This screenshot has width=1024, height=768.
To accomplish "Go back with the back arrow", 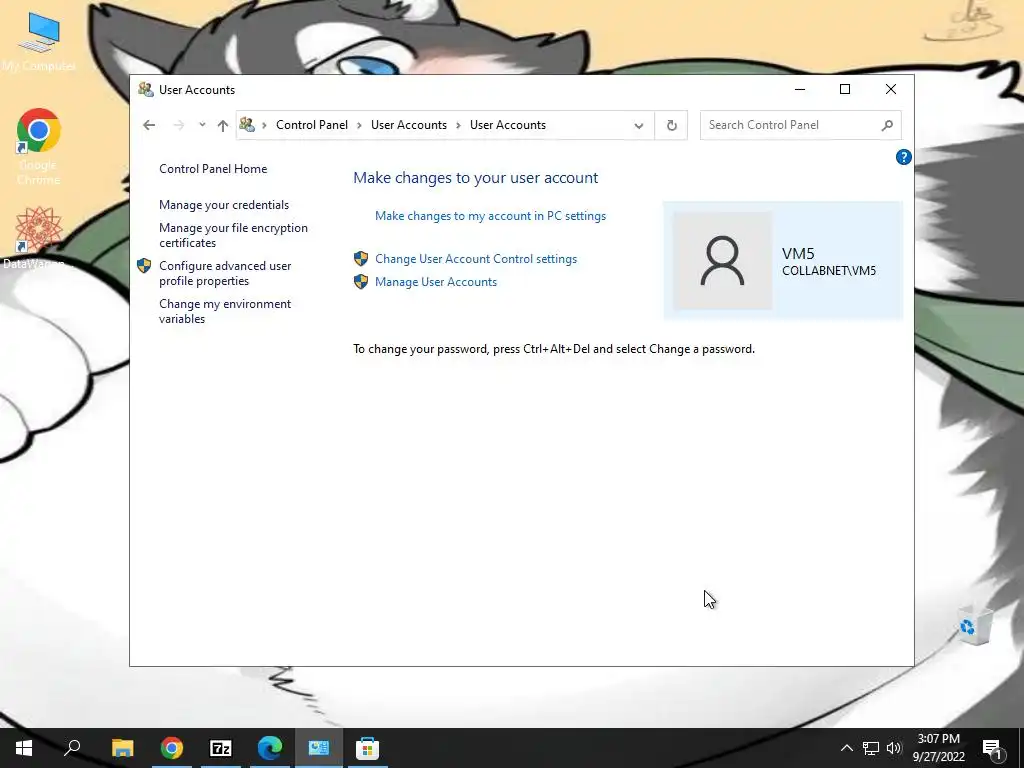I will pyautogui.click(x=149, y=125).
